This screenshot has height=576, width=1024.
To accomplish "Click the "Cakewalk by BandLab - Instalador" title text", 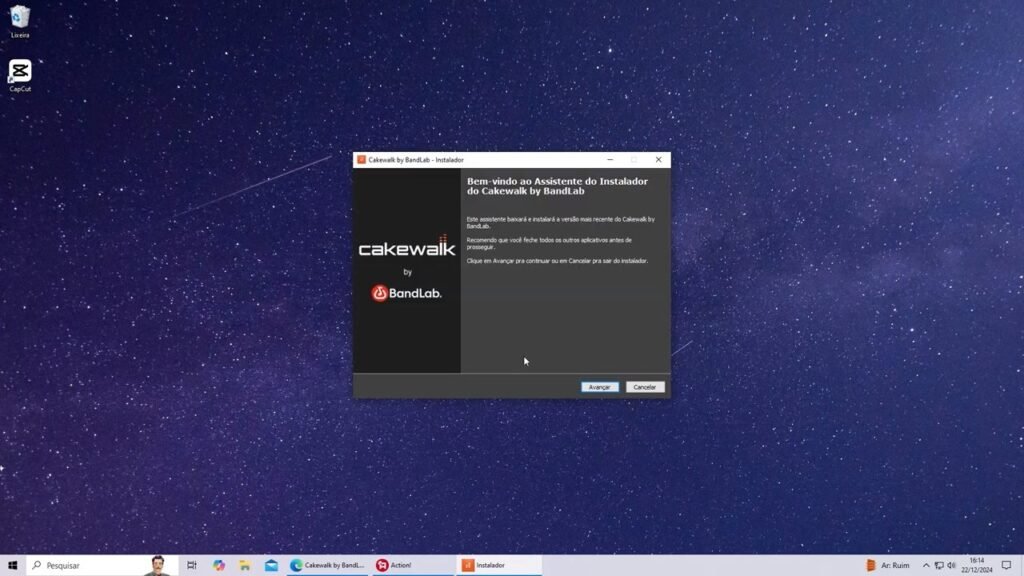I will (x=416, y=160).
